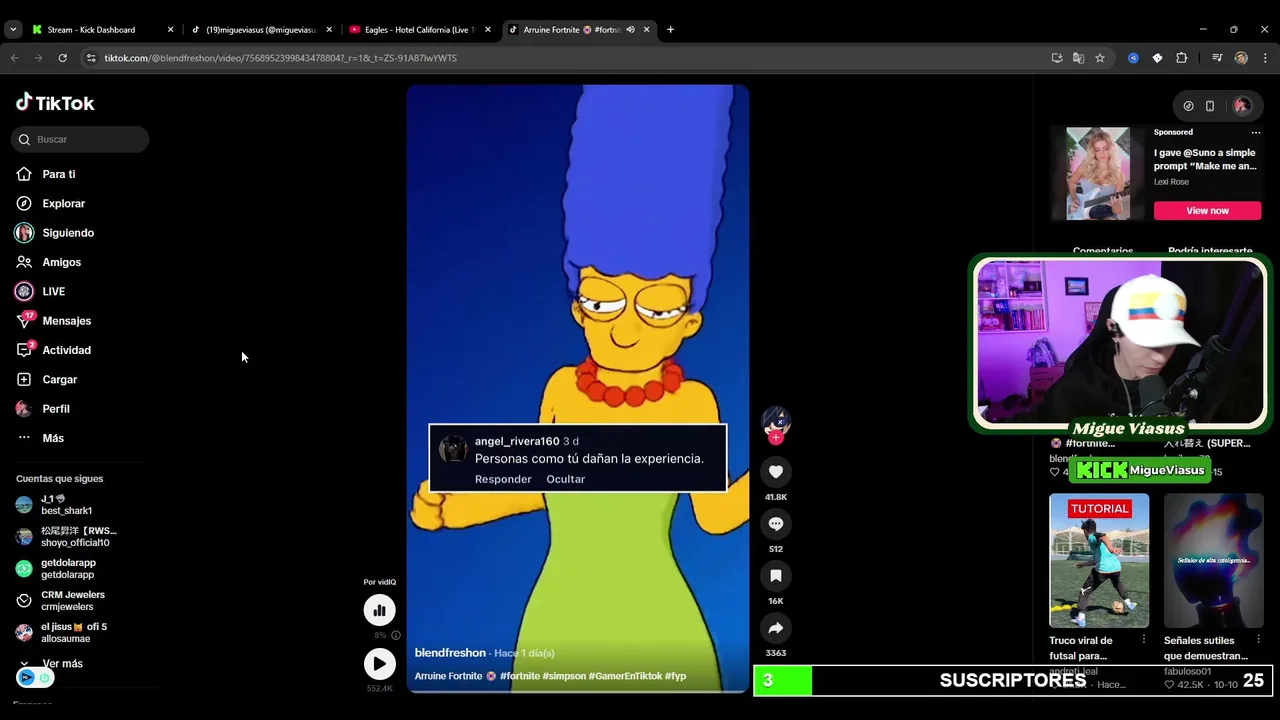Open TUTORIAL futsal video thumbnail
This screenshot has height=720, width=1280.
[1099, 560]
